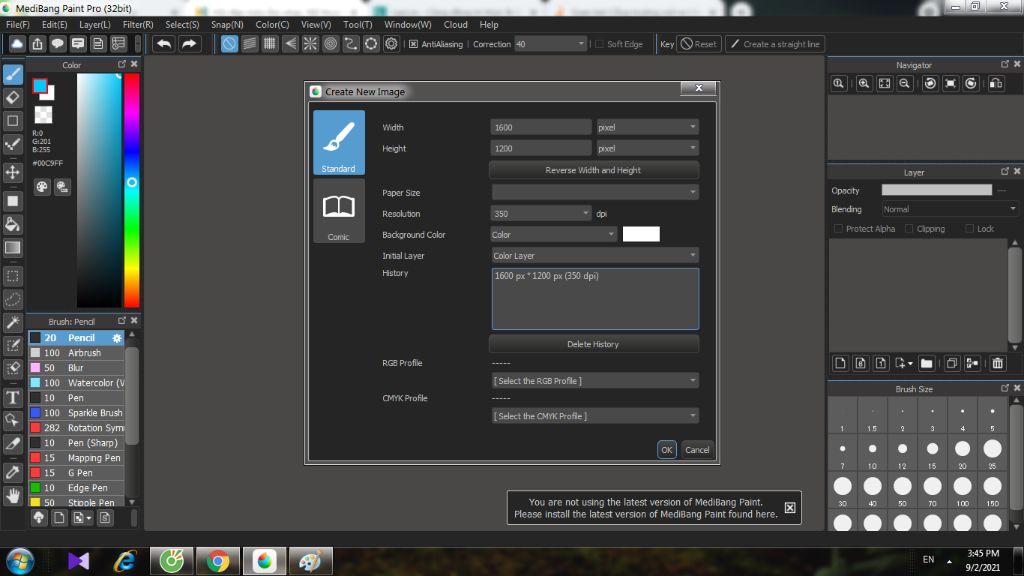This screenshot has width=1024, height=576.
Task: Open Google Chrome from taskbar
Action: click(218, 561)
